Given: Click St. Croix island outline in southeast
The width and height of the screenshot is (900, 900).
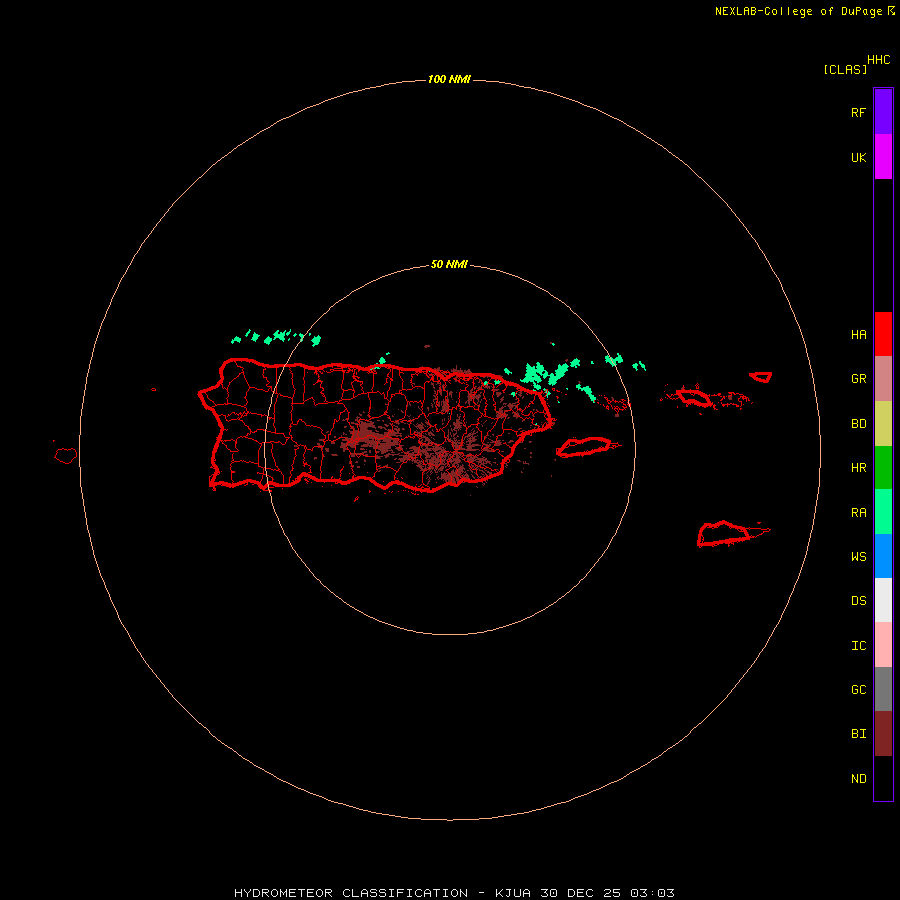Looking at the screenshot, I should point(724,533).
